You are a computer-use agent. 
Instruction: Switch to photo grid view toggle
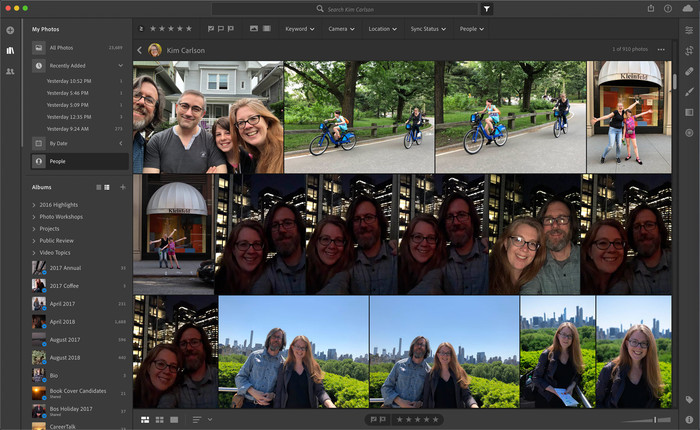point(146,419)
